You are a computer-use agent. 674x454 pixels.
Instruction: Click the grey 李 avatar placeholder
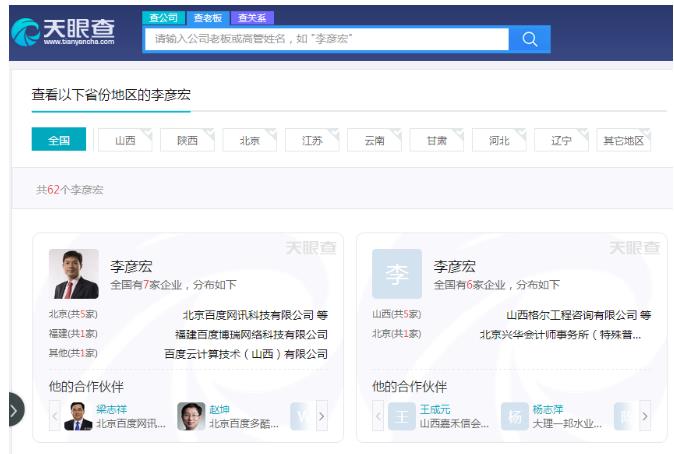coord(397,274)
